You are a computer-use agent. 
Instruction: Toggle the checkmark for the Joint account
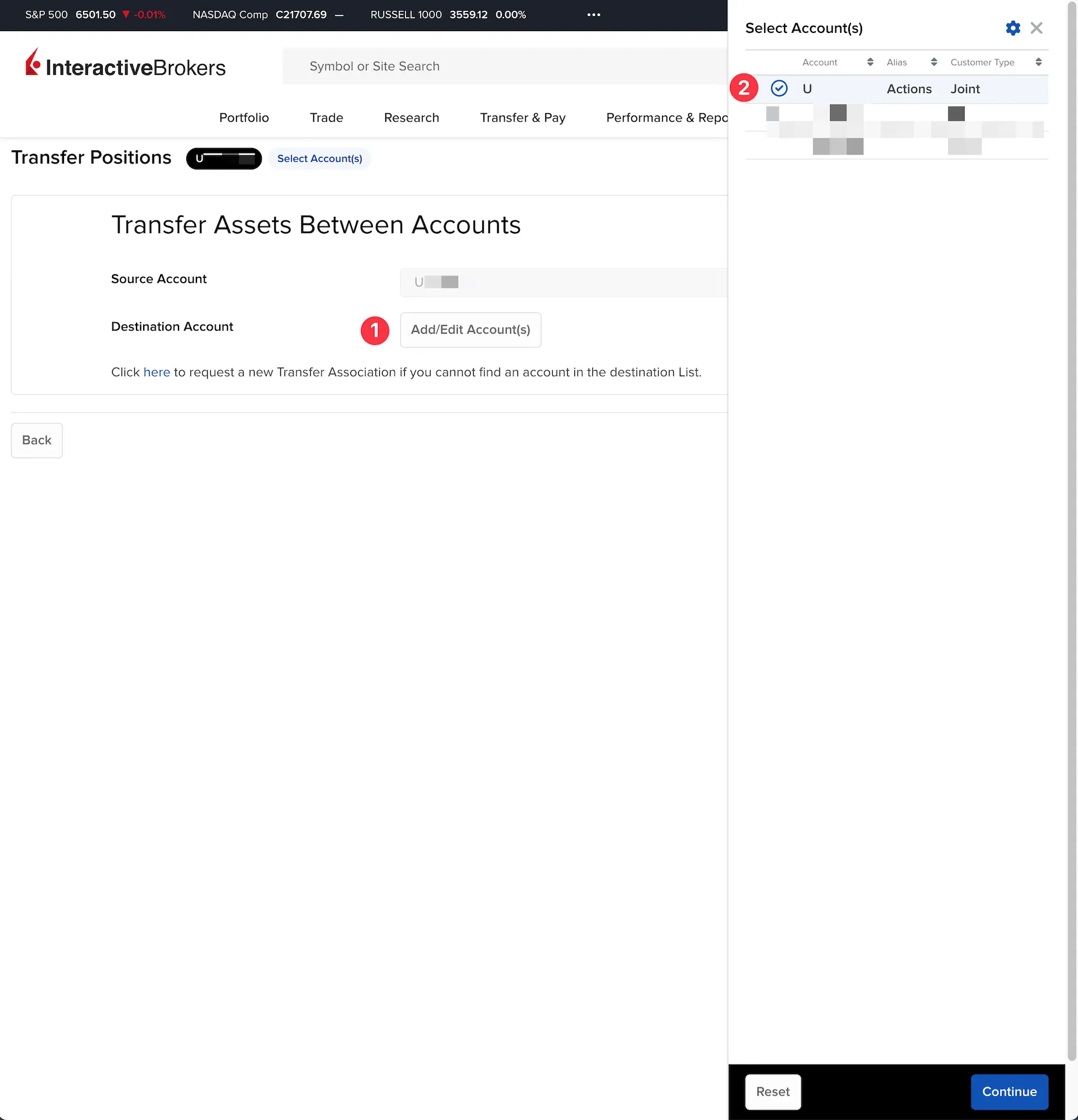coord(779,89)
